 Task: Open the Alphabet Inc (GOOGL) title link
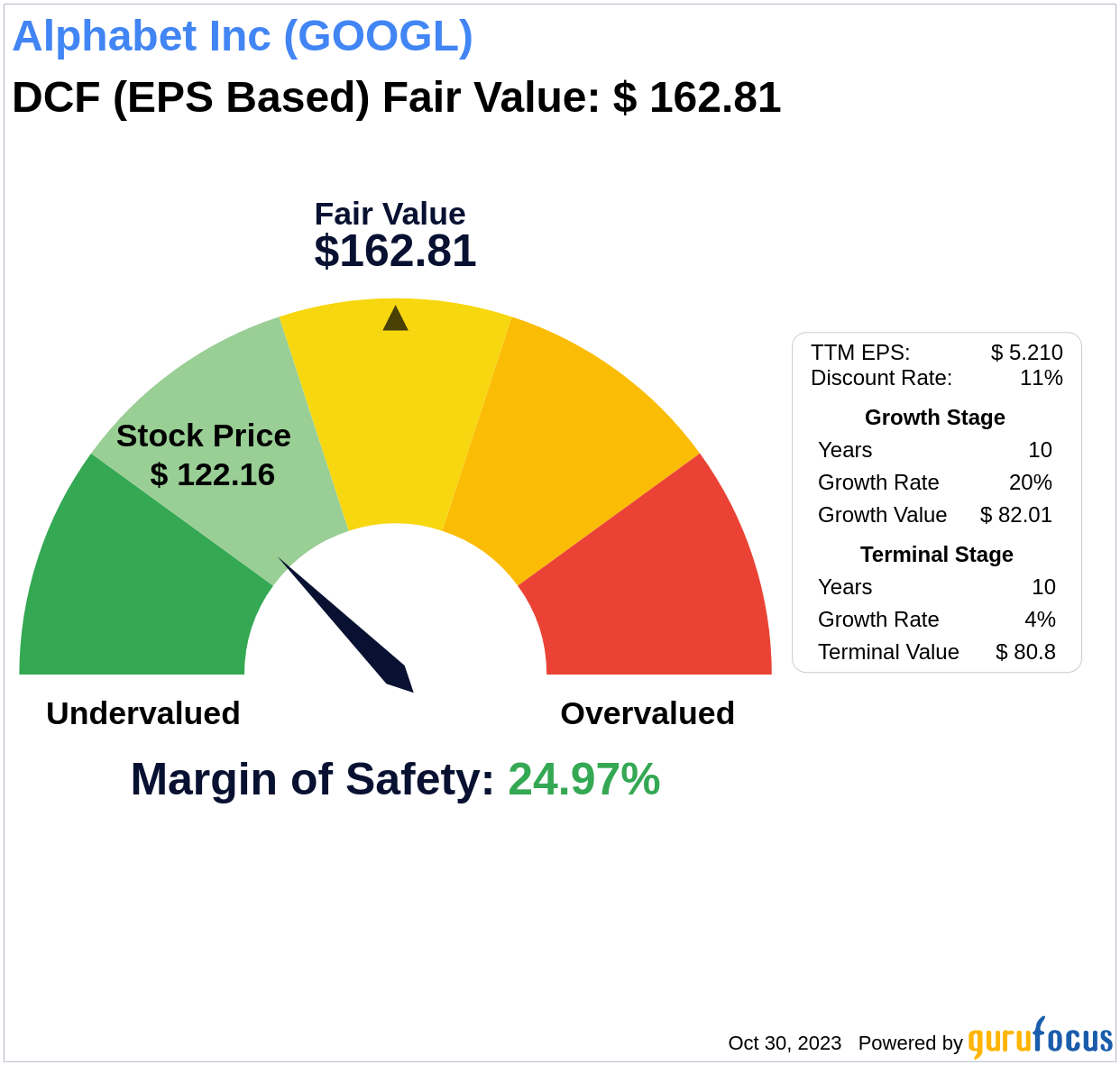click(x=243, y=36)
